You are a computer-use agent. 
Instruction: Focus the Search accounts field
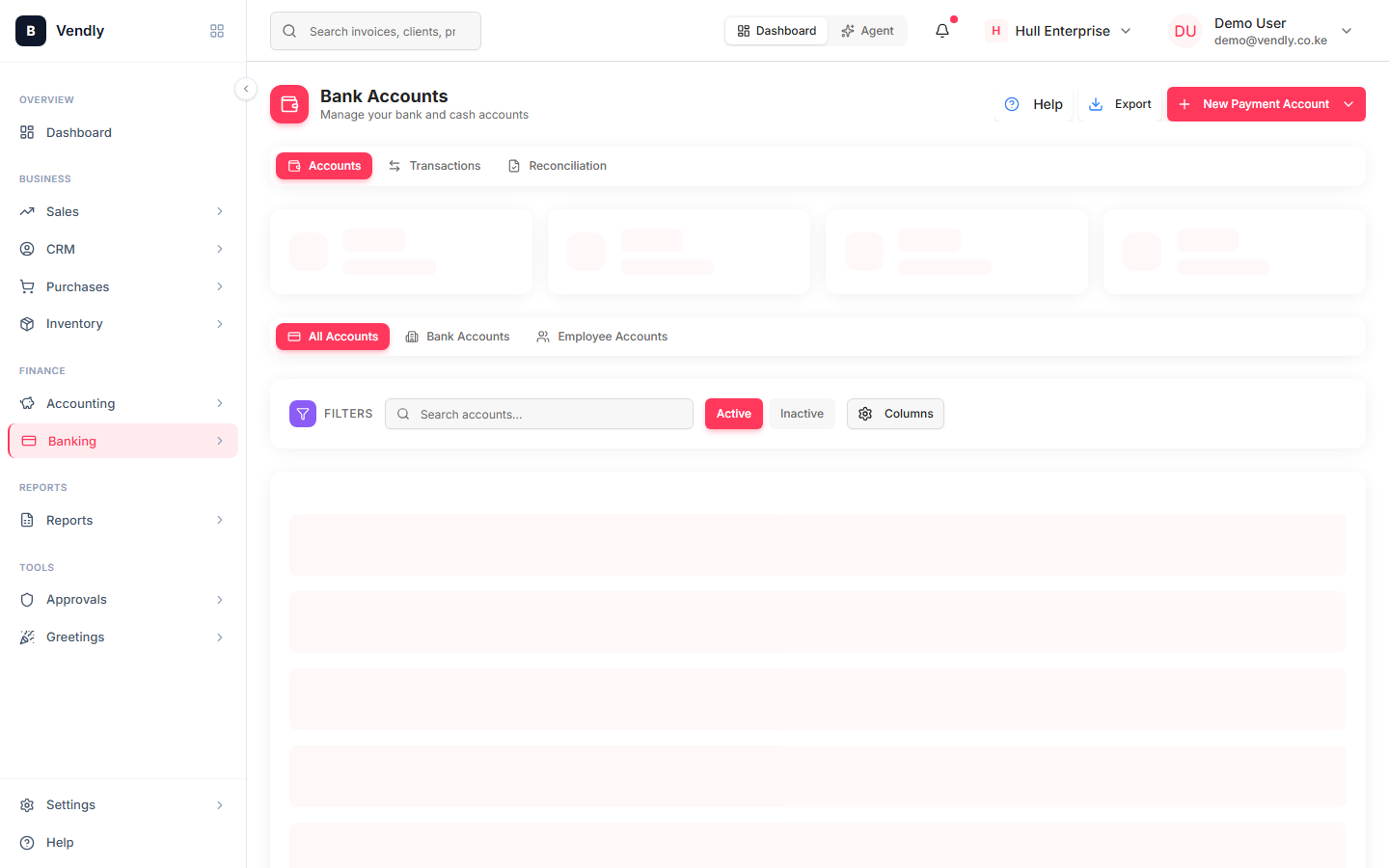(x=539, y=414)
